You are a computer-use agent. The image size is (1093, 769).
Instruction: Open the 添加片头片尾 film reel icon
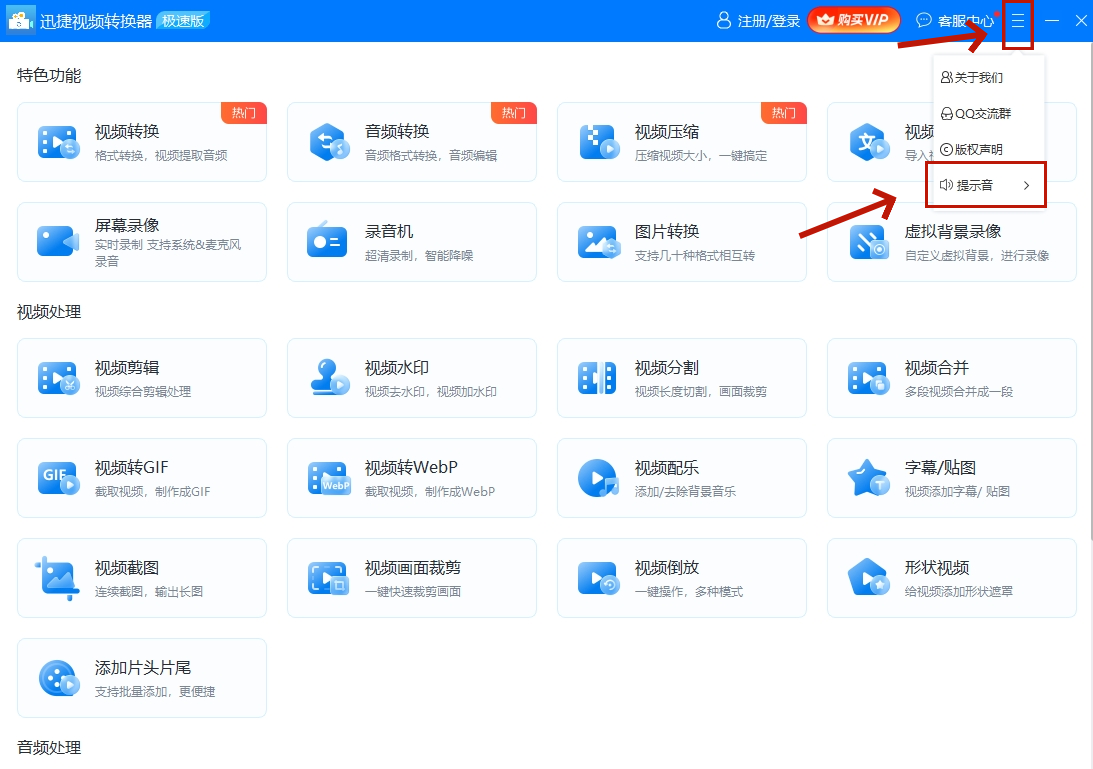click(x=59, y=678)
